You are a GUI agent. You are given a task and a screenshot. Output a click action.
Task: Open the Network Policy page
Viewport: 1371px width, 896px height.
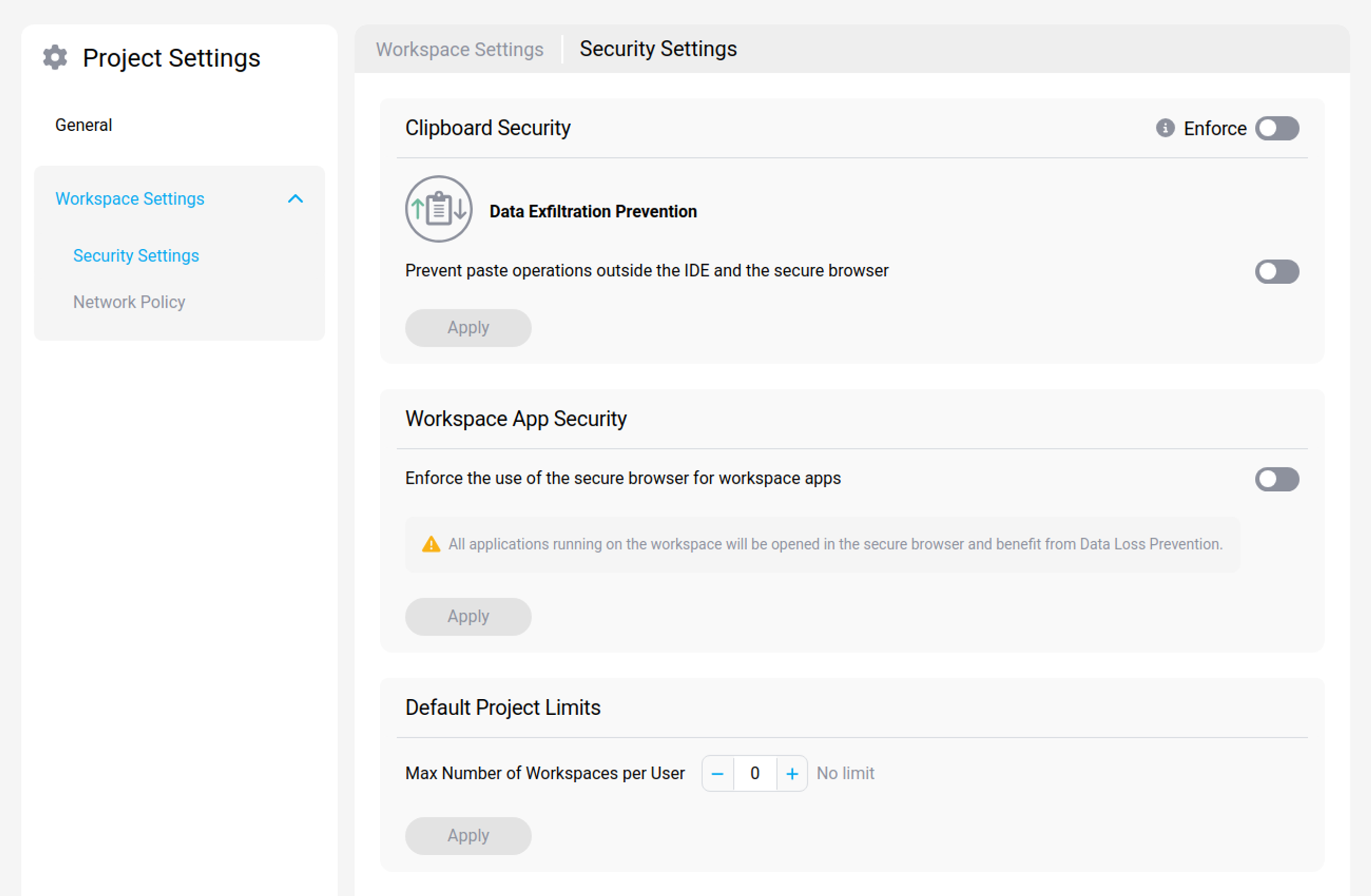[129, 302]
